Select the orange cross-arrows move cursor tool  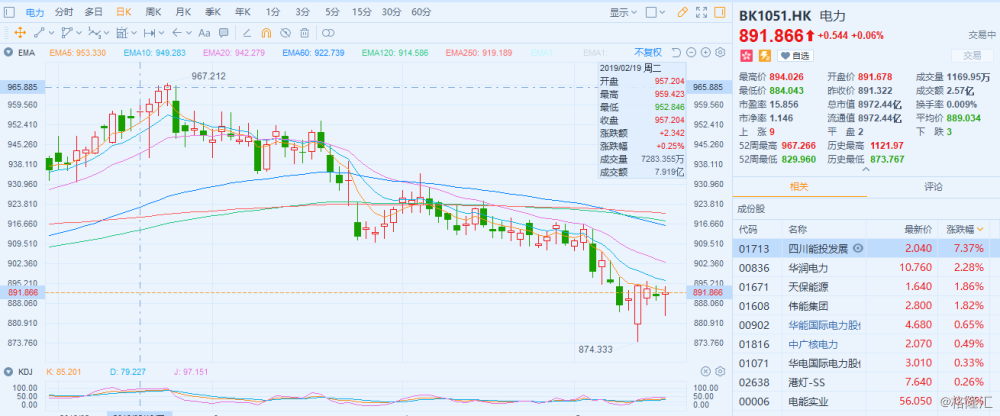point(20,33)
